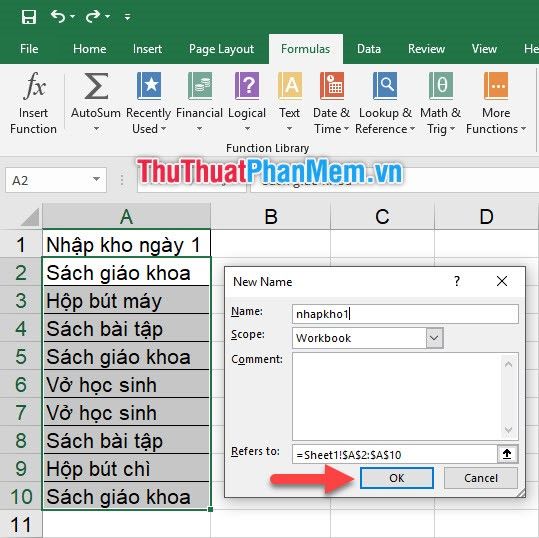Click the Comment box scroll up arrow
539x538 pixels.
[508, 364]
